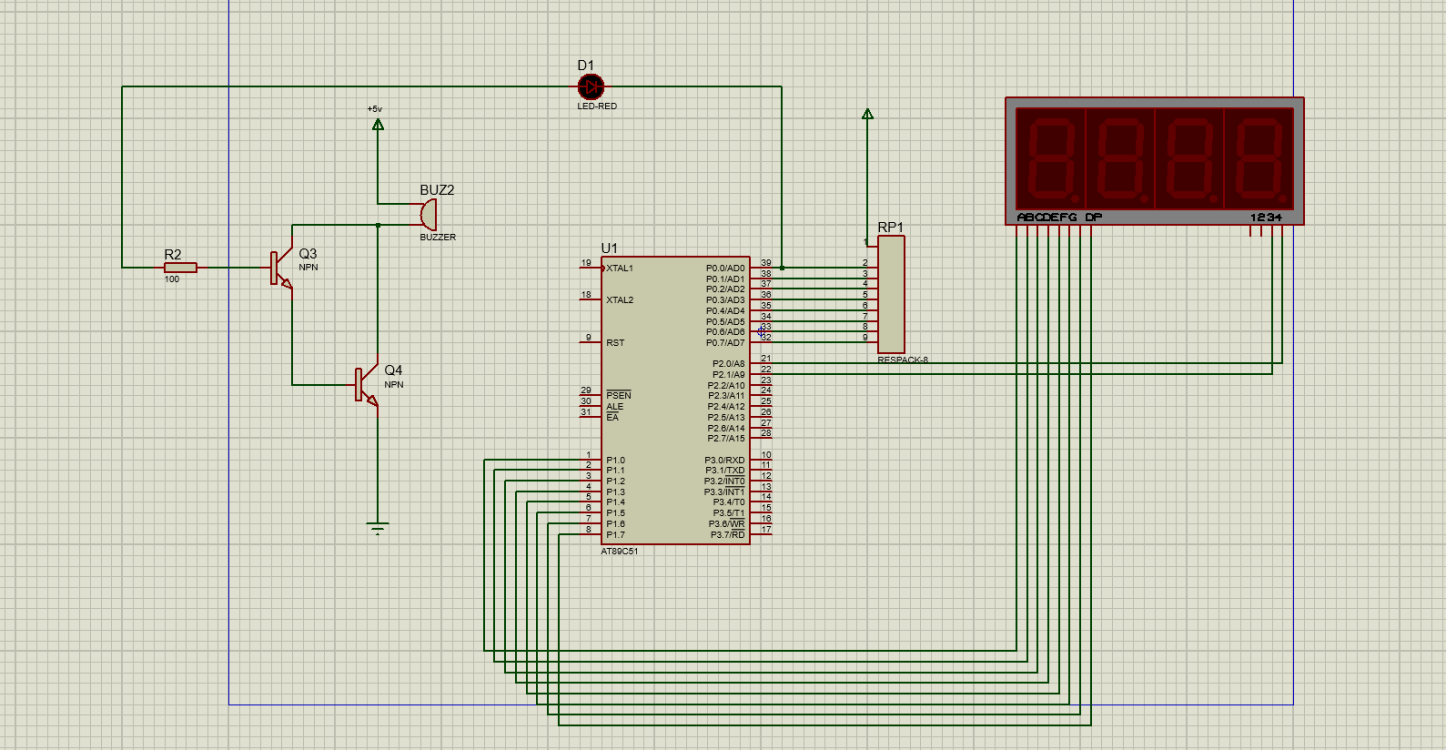Image resolution: width=1446 pixels, height=750 pixels.
Task: Select the BUZ2 buzzer symbol
Action: click(430, 213)
